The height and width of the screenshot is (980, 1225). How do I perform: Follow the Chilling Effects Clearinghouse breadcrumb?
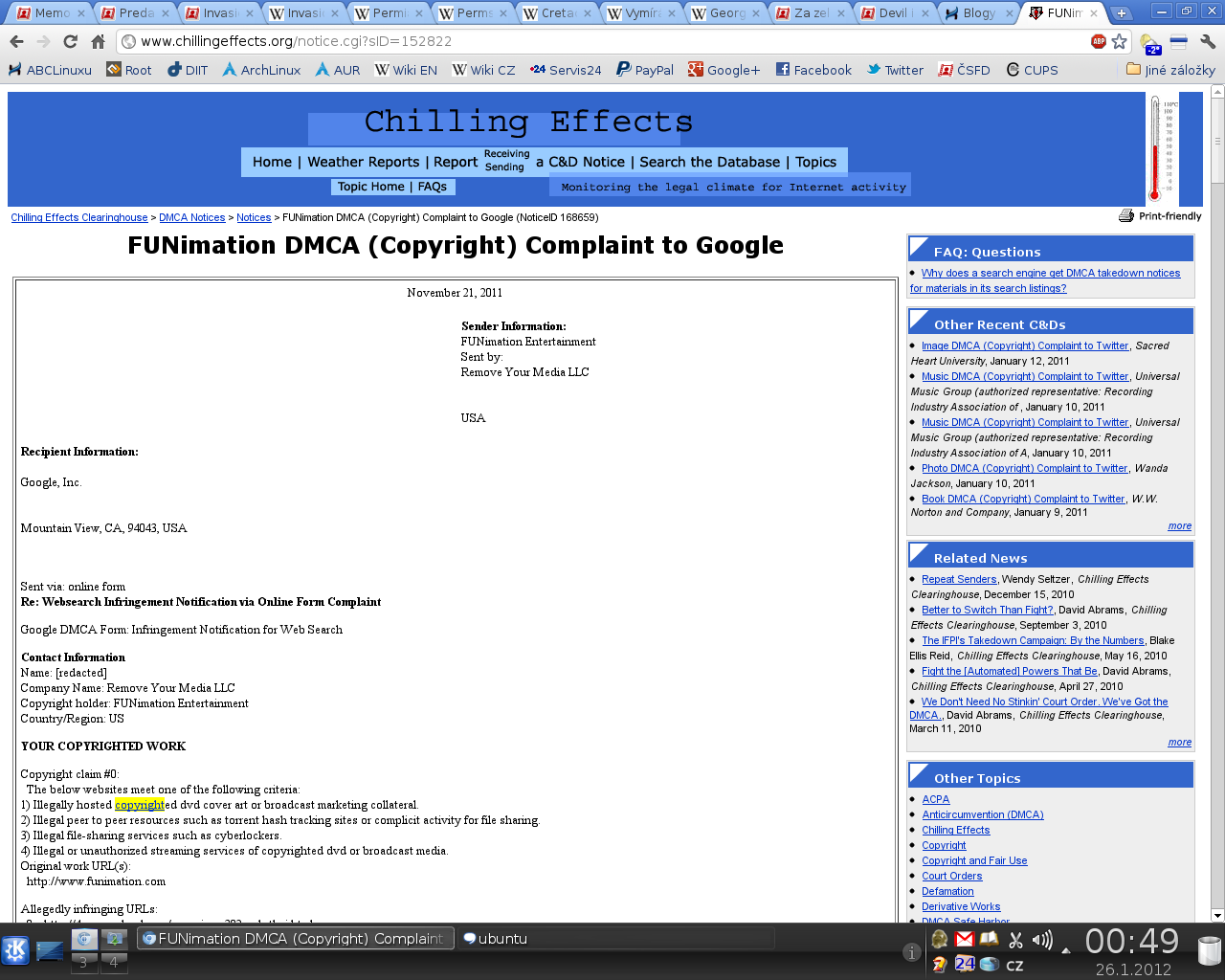[x=79, y=217]
